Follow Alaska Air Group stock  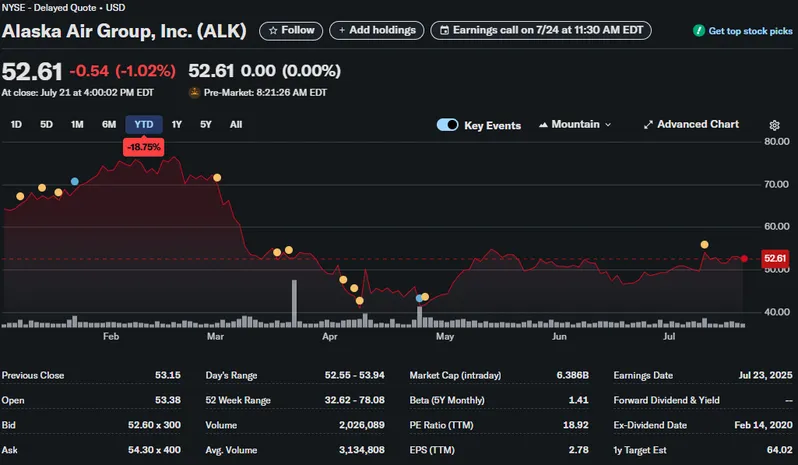tap(291, 31)
